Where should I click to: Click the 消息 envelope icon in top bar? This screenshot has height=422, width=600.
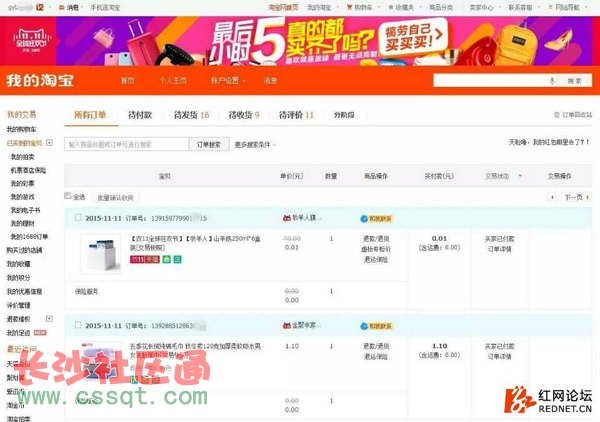(x=61, y=7)
